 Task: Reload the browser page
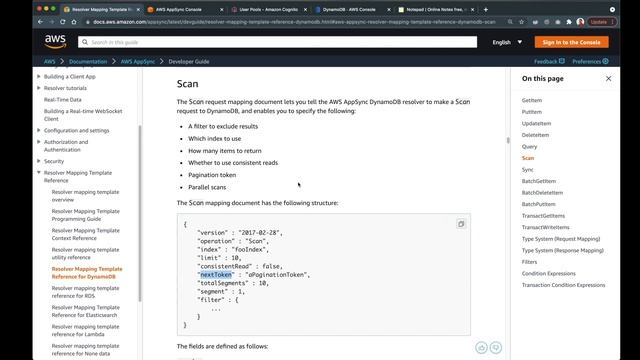coord(62,22)
